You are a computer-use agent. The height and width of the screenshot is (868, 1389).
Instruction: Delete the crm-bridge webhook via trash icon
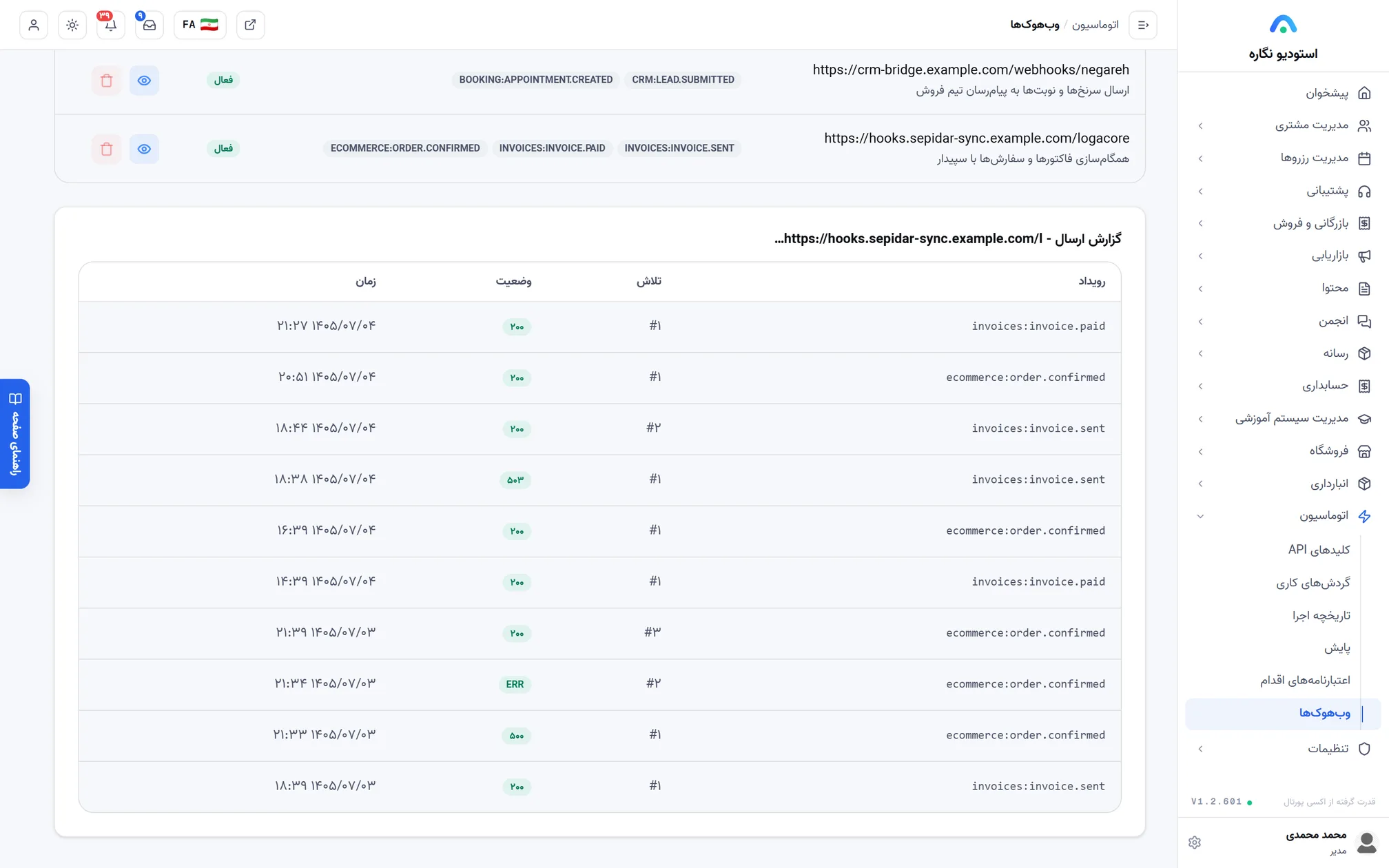coord(107,81)
